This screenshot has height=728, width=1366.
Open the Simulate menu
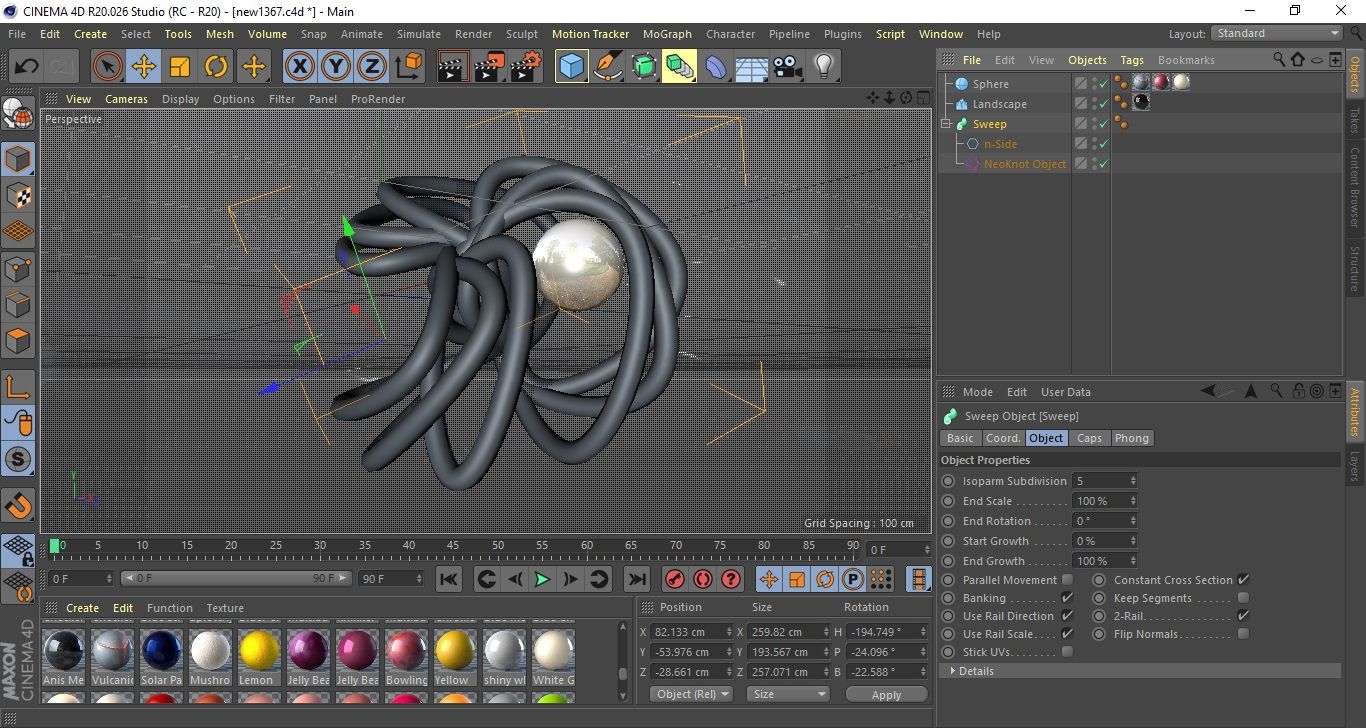pos(418,34)
